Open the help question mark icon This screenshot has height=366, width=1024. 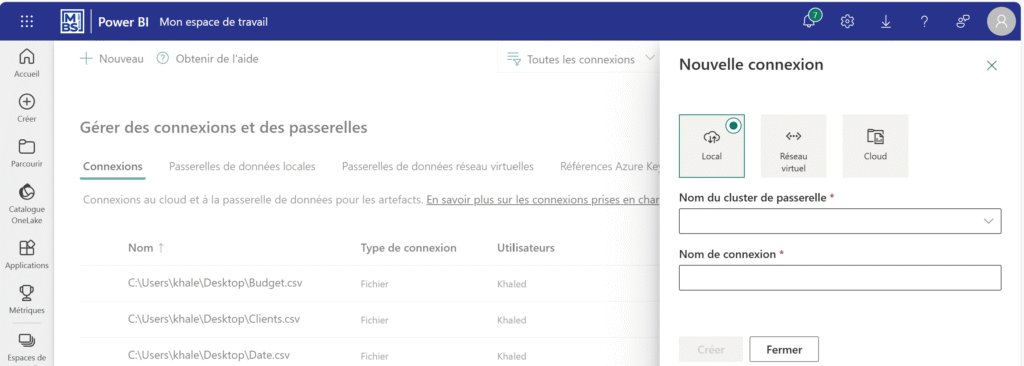tap(924, 22)
